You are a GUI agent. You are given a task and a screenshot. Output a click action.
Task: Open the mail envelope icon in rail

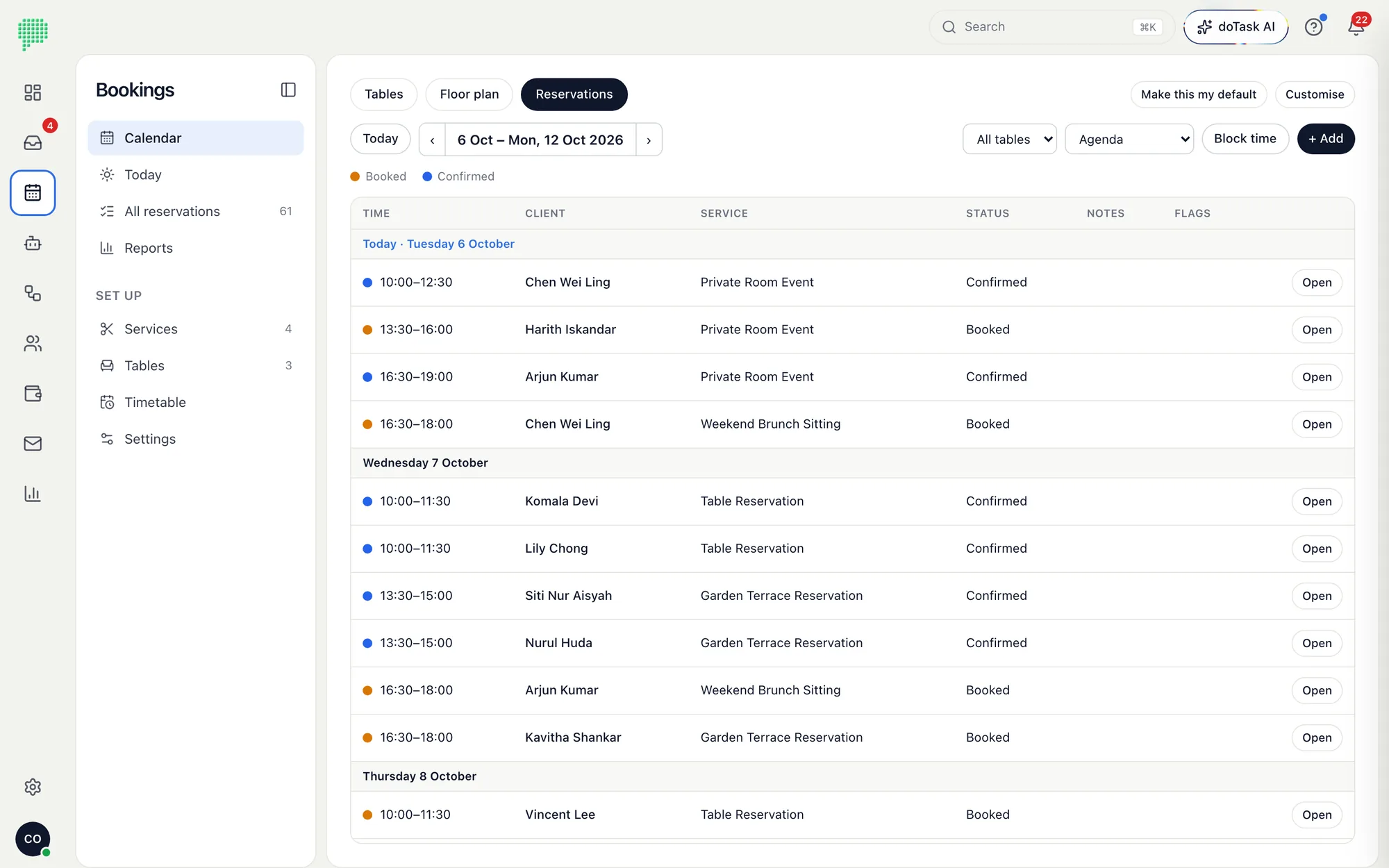(33, 444)
